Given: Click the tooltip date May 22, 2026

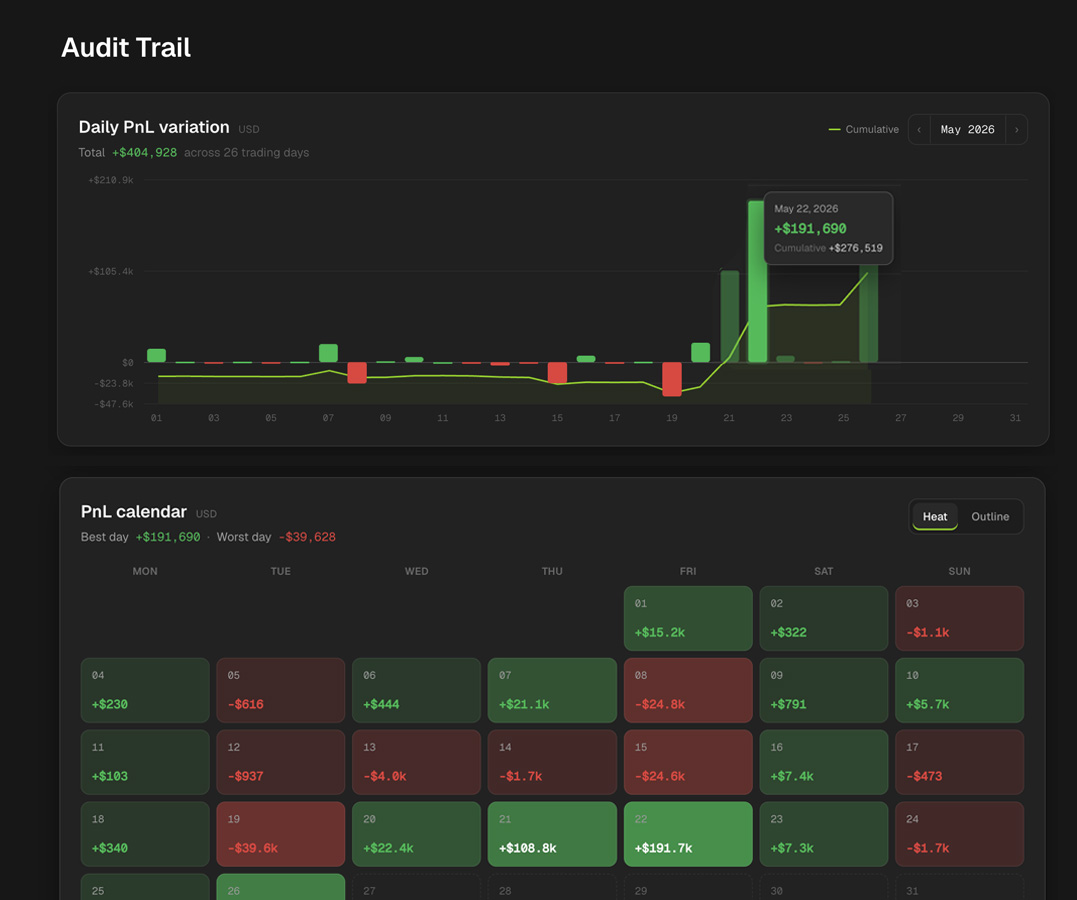Looking at the screenshot, I should (x=806, y=209).
